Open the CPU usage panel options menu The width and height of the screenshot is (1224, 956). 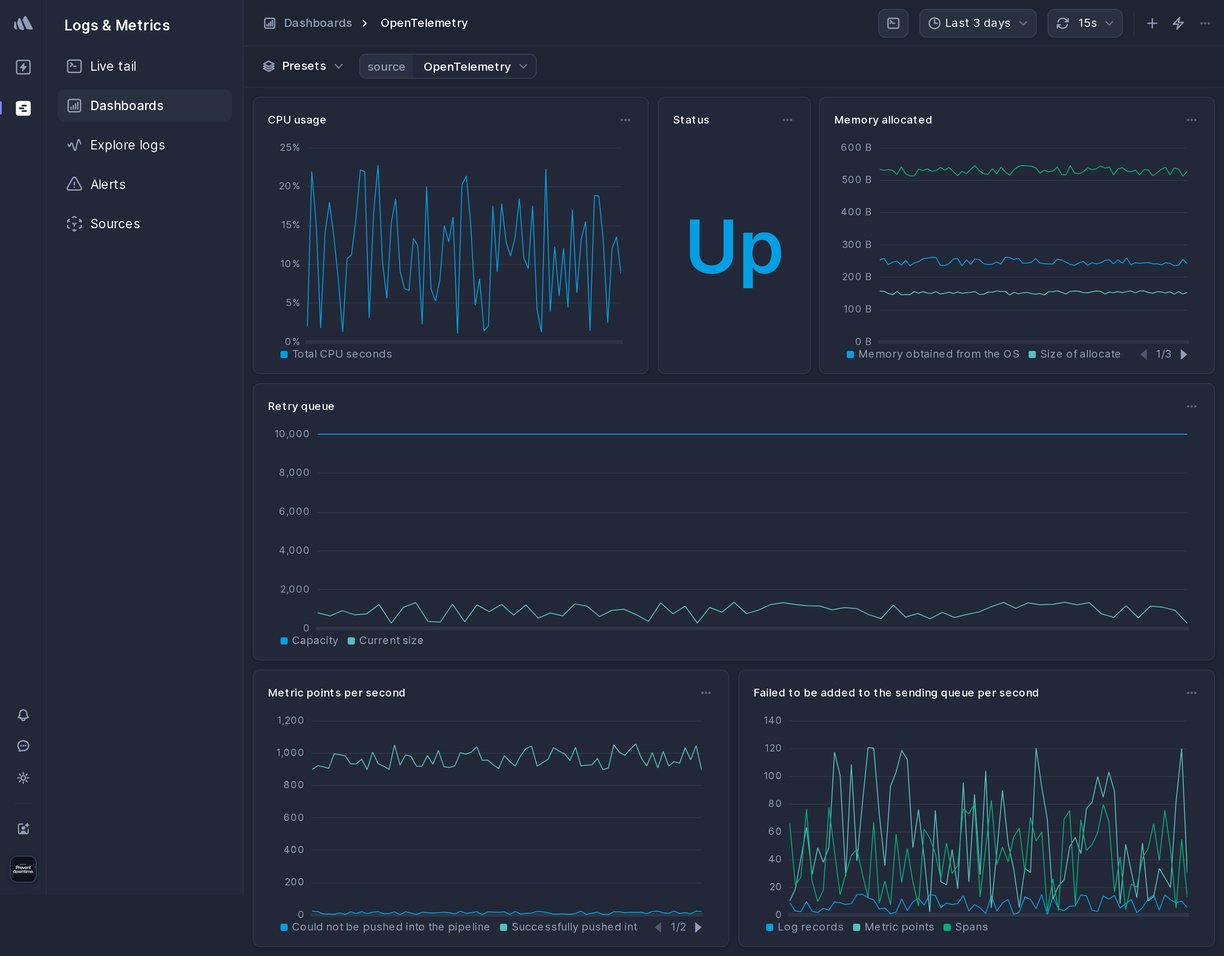(625, 120)
